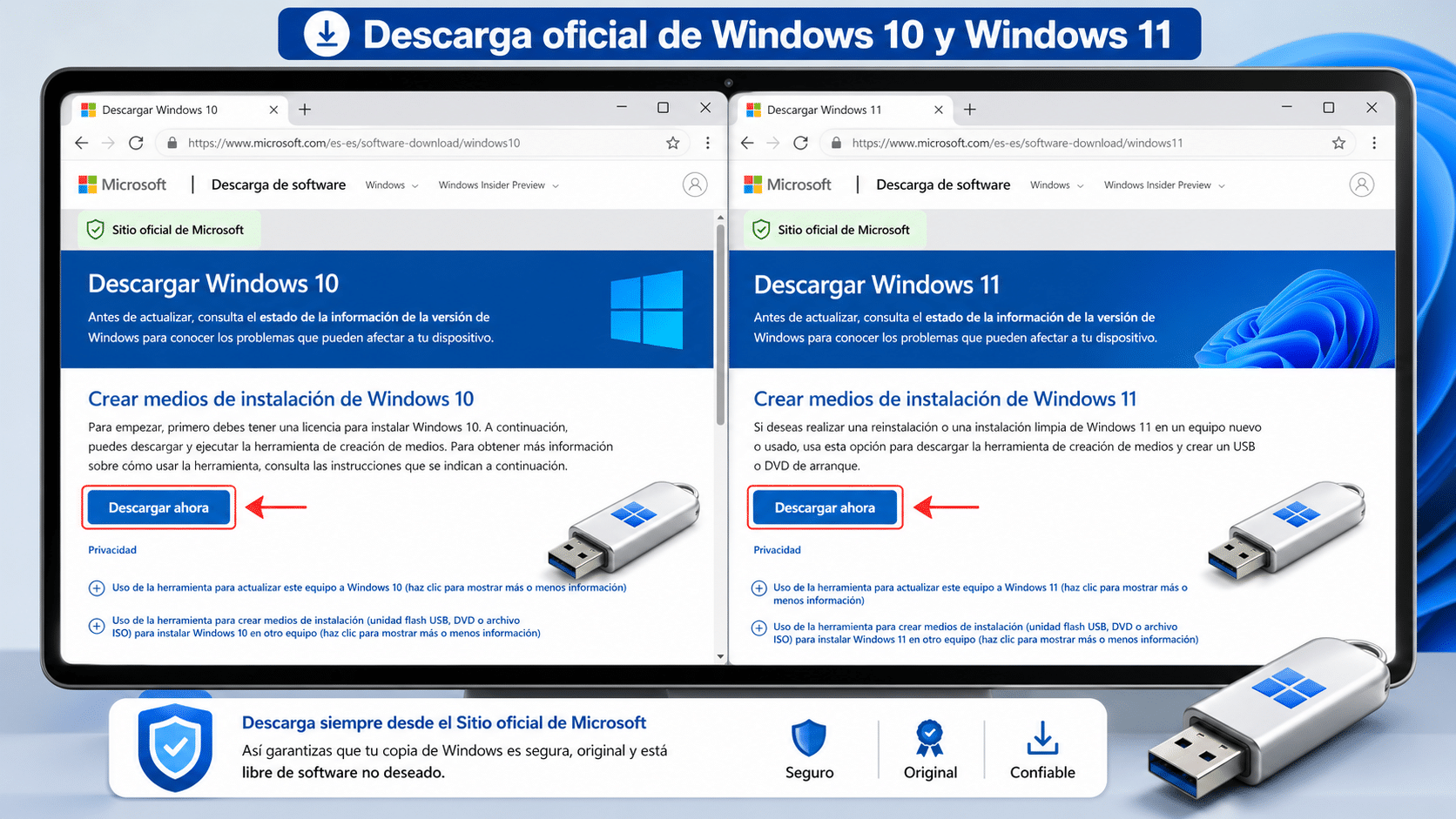Open version information status link on Windows 11 page
The width and height of the screenshot is (1456, 819).
1031,317
